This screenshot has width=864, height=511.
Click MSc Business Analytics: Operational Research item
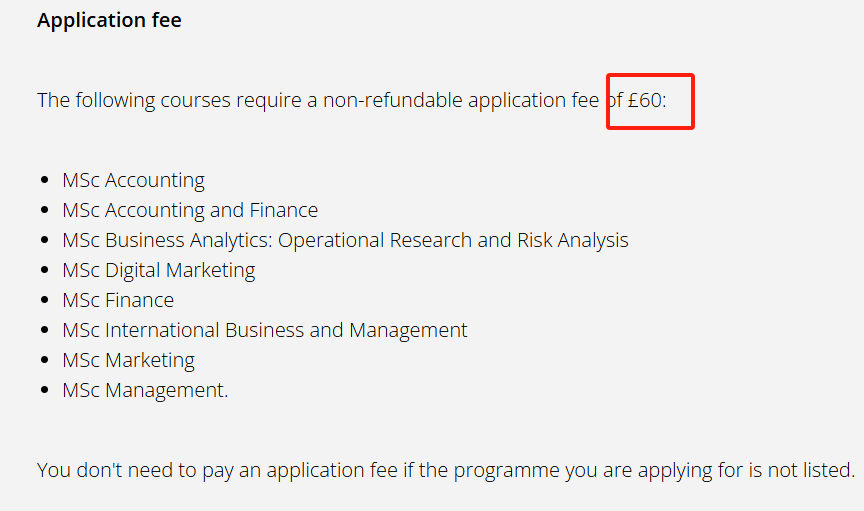click(345, 240)
